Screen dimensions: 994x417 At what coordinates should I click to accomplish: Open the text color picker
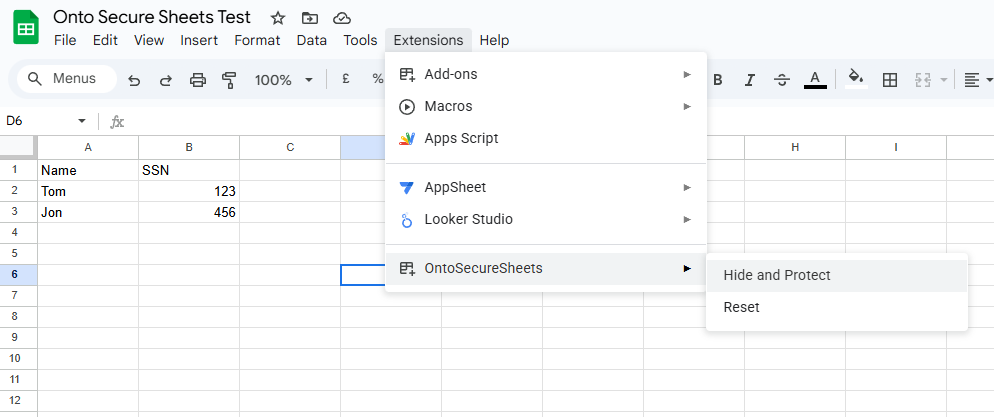click(815, 80)
